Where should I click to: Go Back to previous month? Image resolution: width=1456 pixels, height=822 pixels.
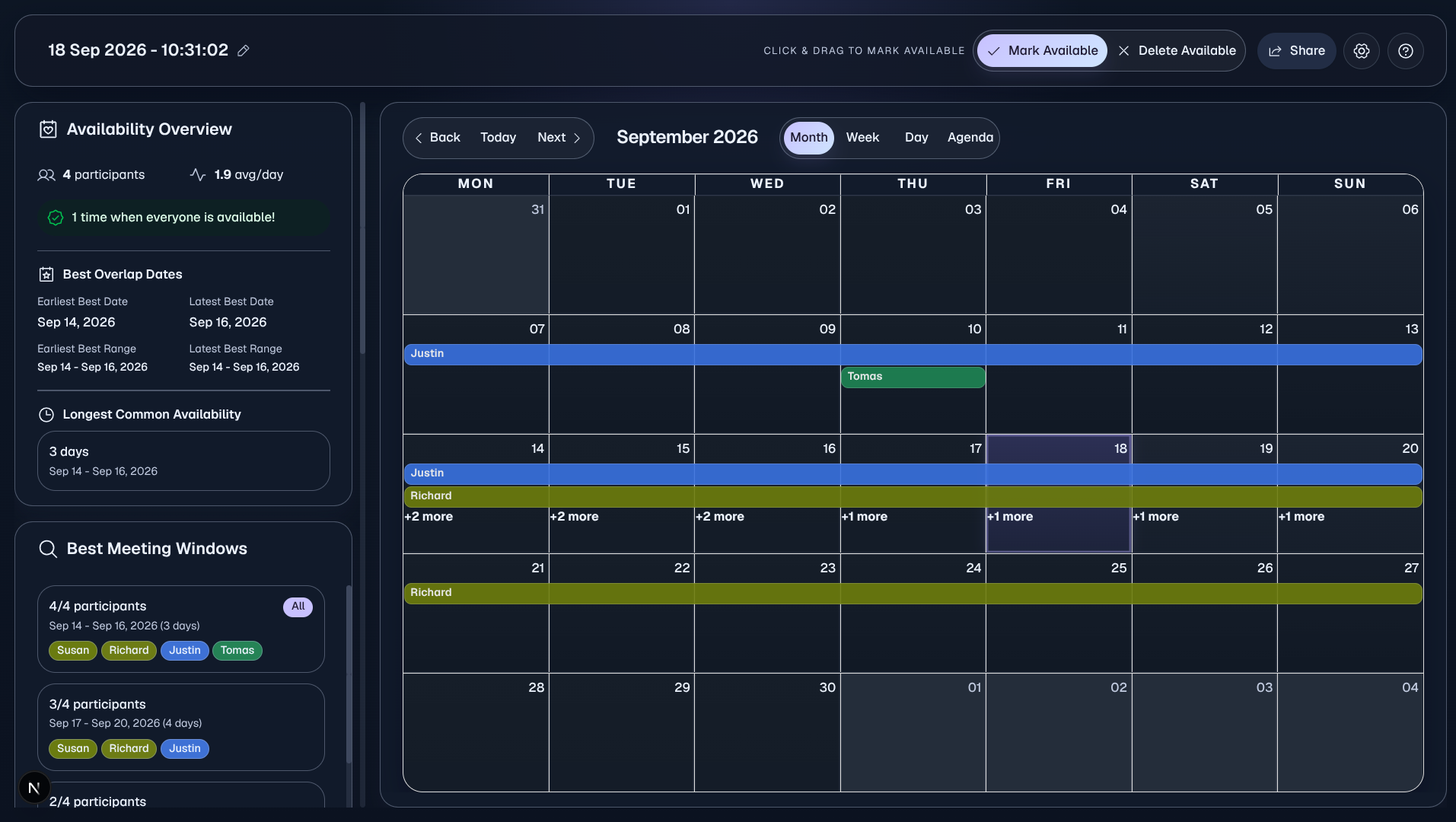click(x=438, y=138)
